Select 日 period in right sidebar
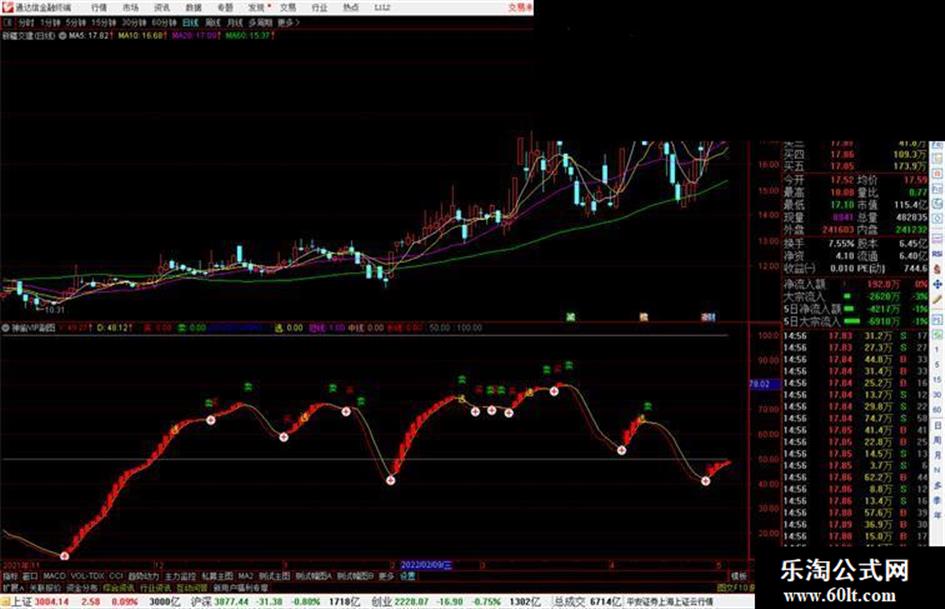 (x=938, y=426)
